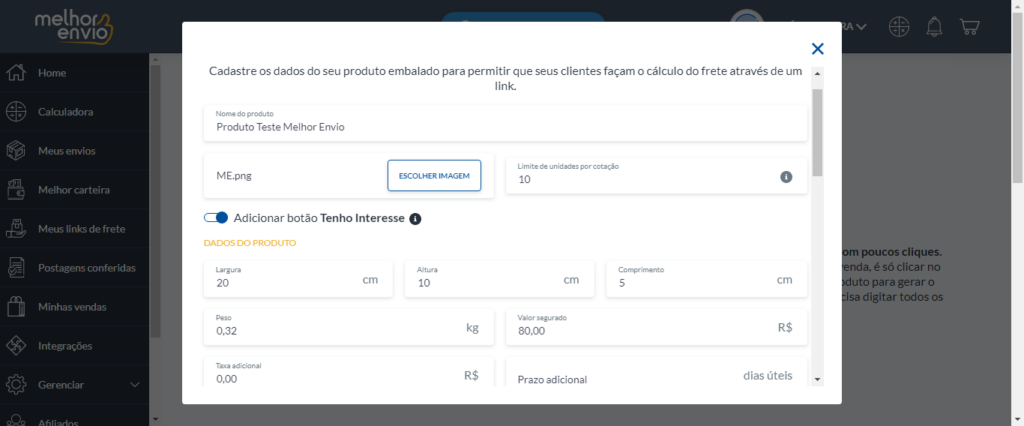Close the product registration dialog

point(818,48)
